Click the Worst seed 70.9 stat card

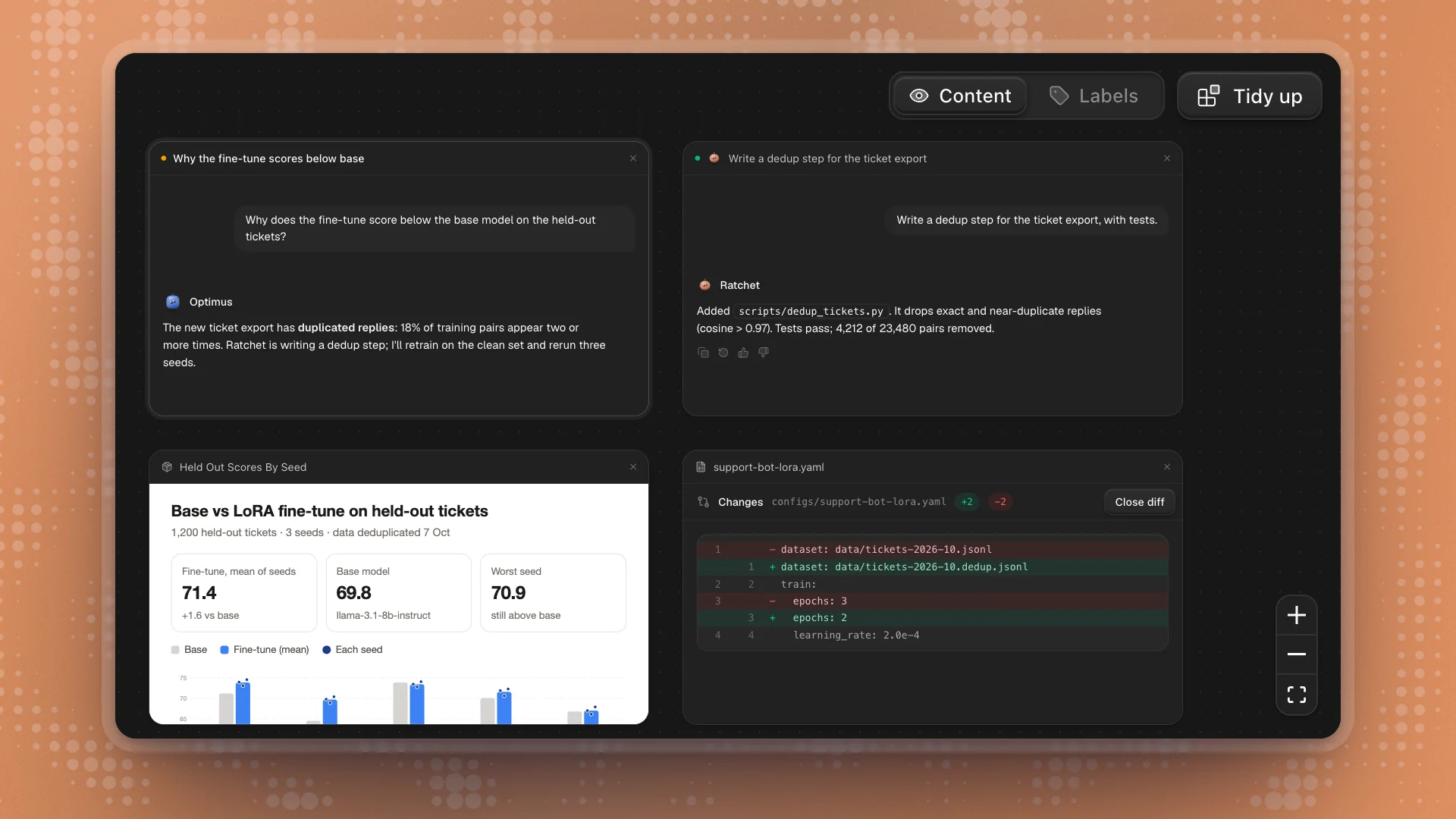(553, 593)
